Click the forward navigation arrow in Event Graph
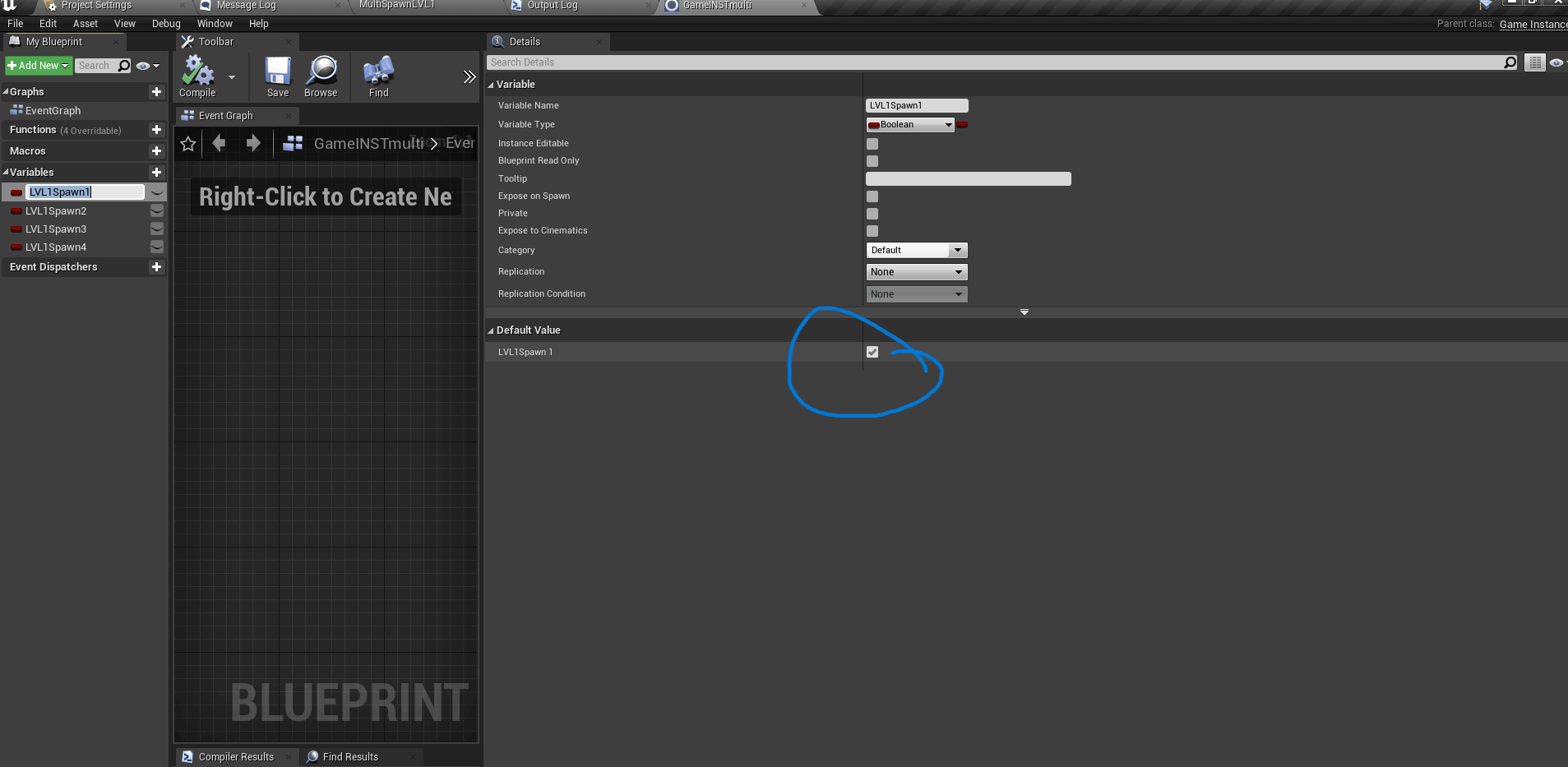 [252, 143]
